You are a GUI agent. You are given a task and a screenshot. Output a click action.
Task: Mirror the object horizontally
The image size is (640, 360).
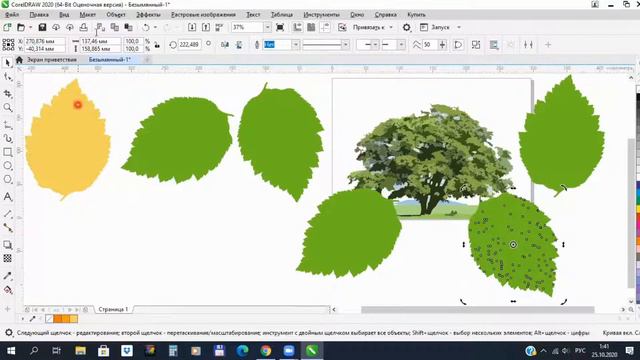coord(225,45)
